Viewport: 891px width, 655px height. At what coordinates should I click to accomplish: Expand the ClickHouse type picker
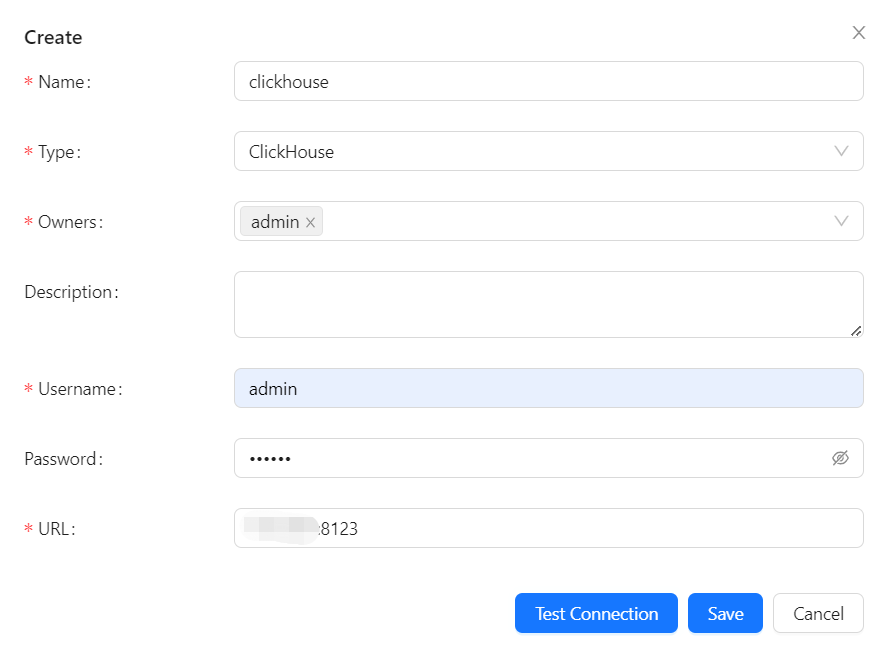pyautogui.click(x=550, y=151)
